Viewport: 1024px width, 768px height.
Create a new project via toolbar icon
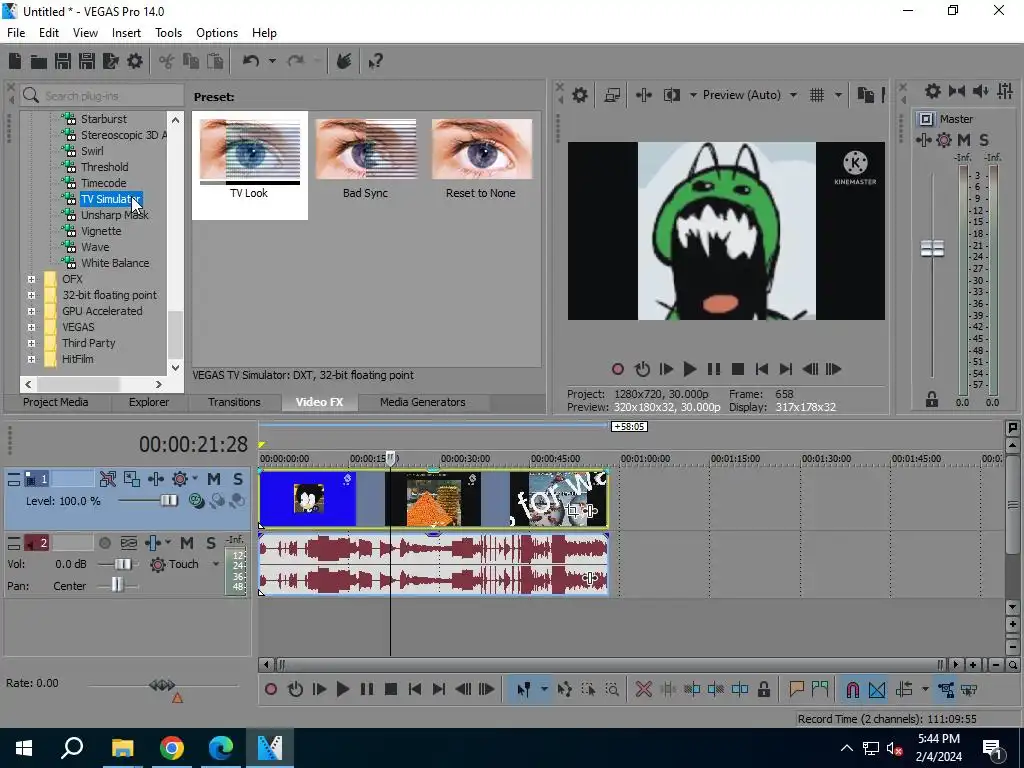point(15,61)
